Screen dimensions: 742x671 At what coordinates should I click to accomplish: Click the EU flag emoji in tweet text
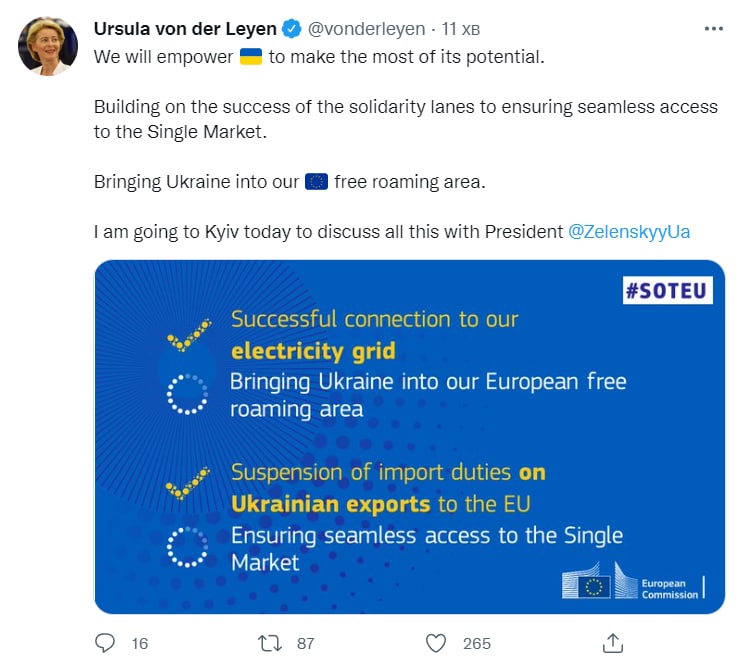pyautogui.click(x=317, y=182)
